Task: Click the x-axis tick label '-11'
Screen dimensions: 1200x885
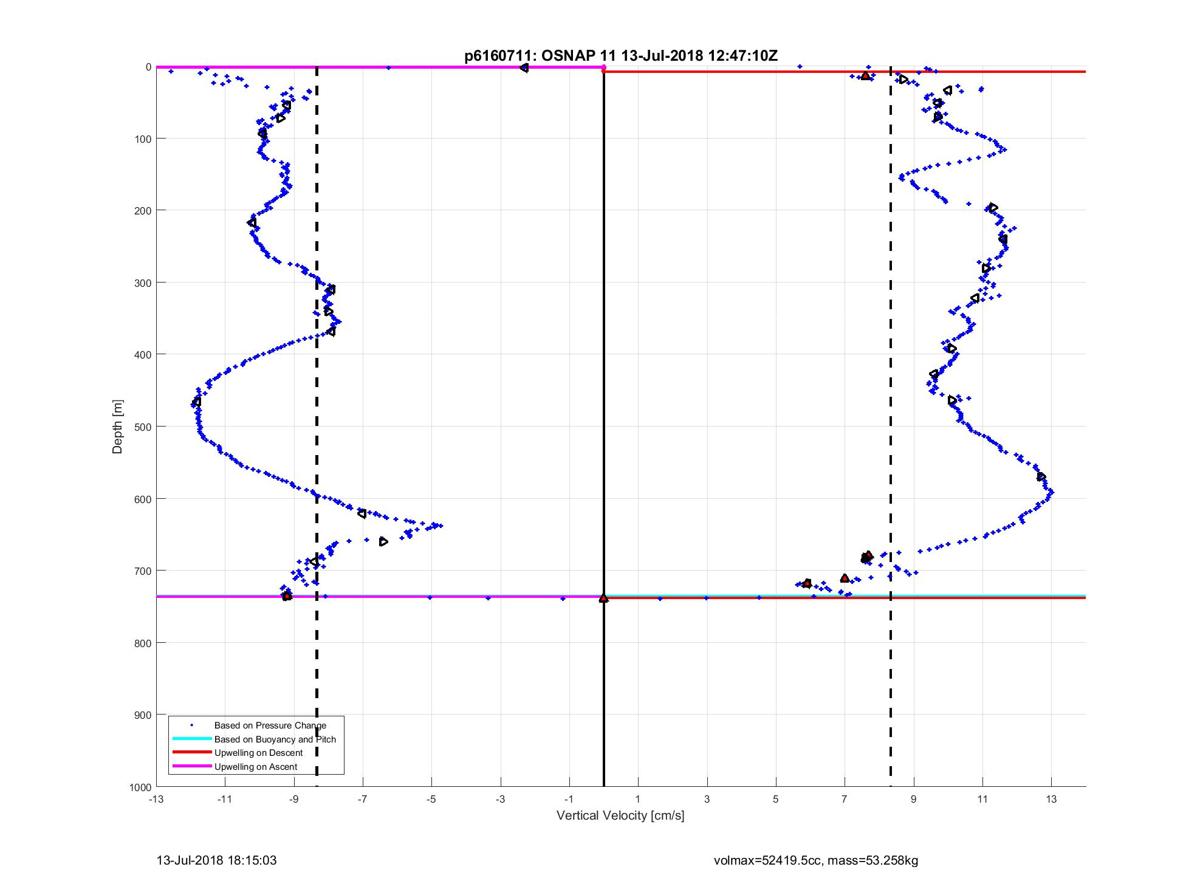Action: [225, 799]
